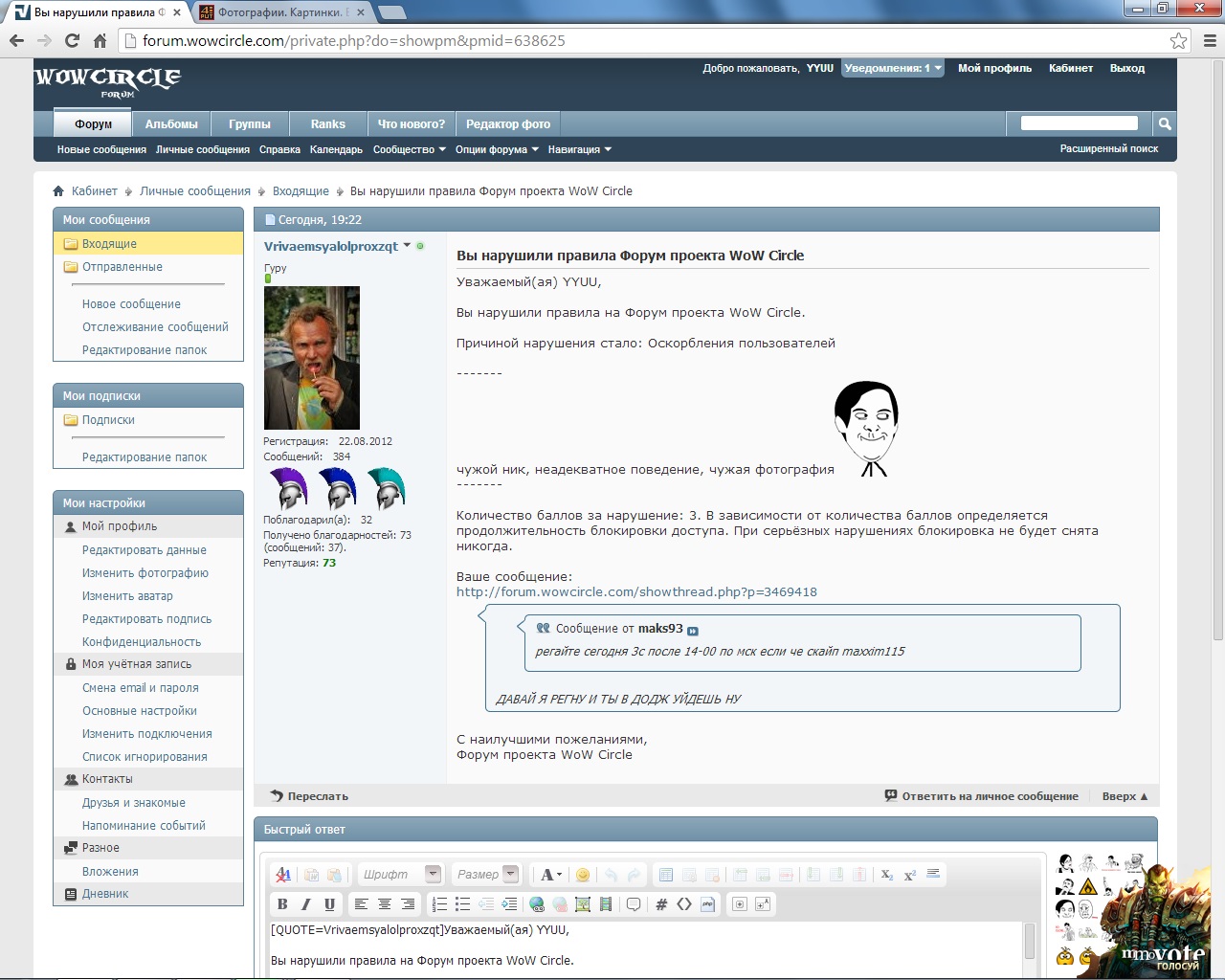Click the view-post icon next to maks93

click(x=693, y=631)
